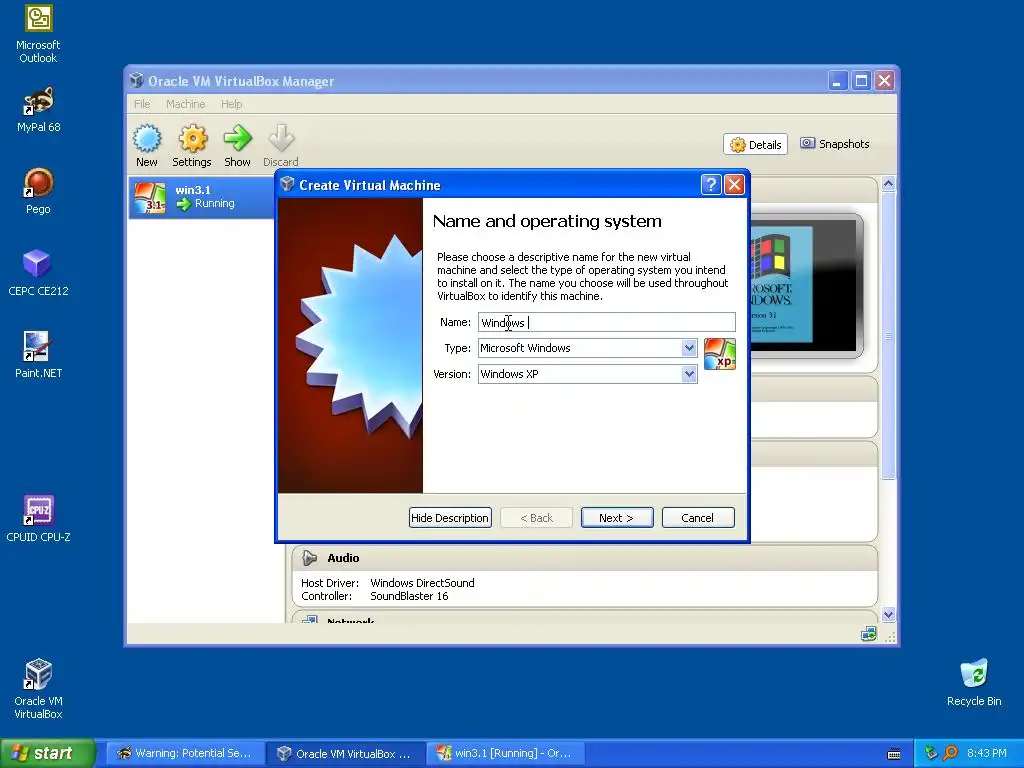
Task: Click the Name text field
Action: tap(607, 322)
